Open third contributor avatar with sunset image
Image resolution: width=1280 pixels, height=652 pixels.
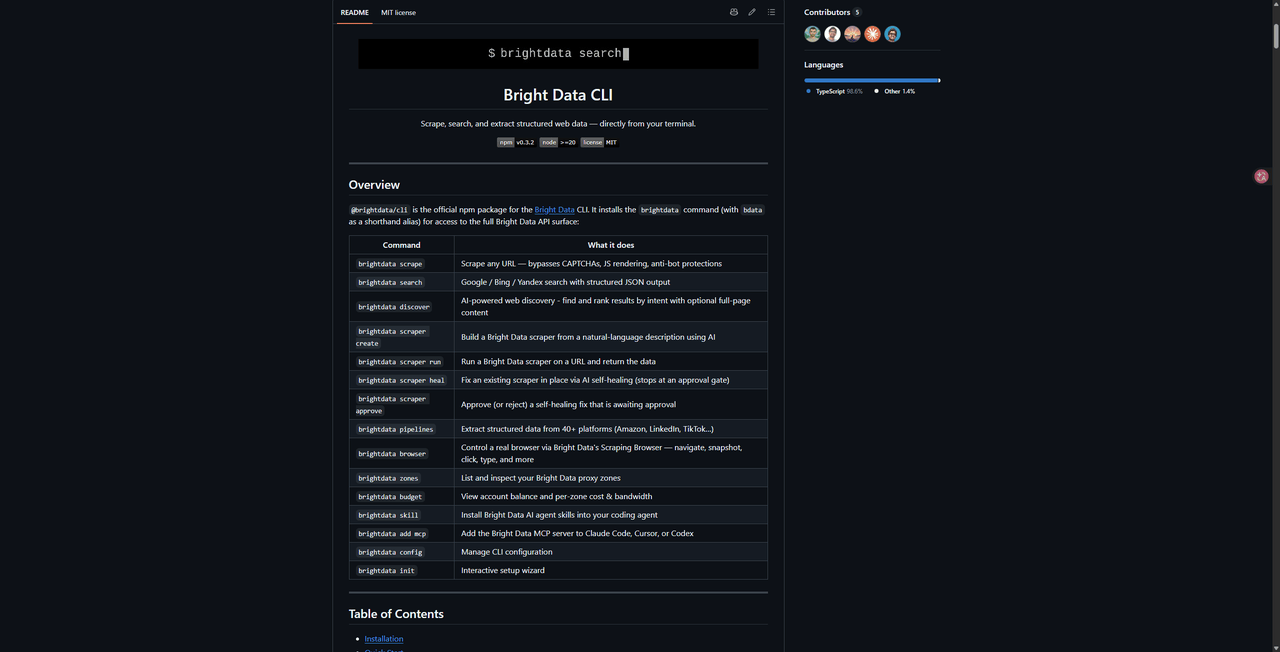point(852,34)
